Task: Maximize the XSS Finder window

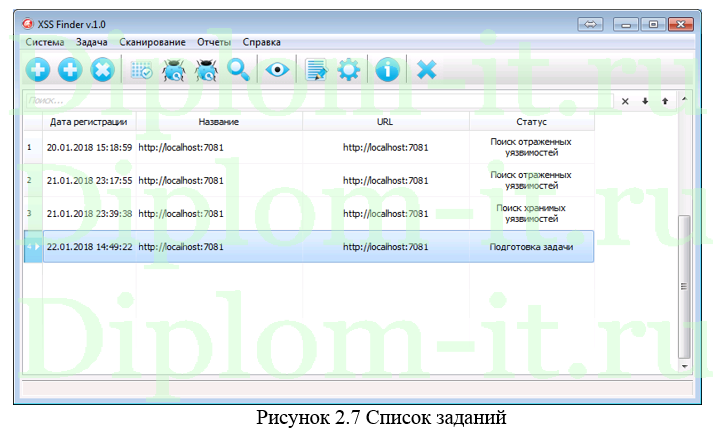Action: (653, 24)
